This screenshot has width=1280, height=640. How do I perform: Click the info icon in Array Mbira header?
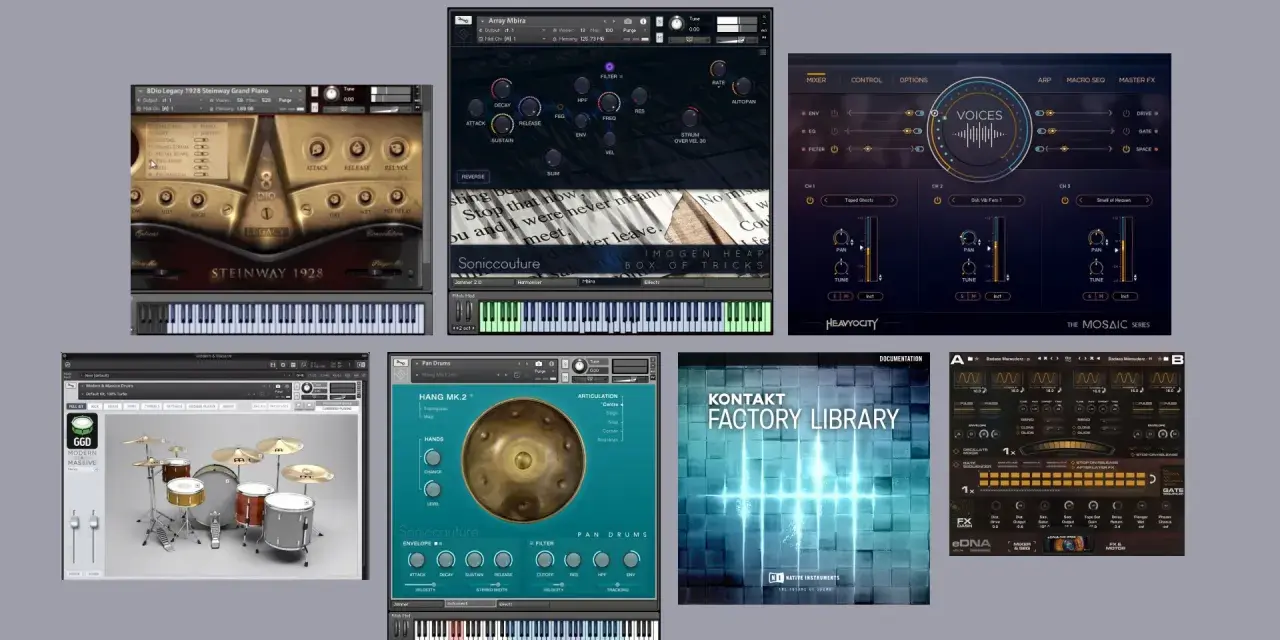point(643,20)
